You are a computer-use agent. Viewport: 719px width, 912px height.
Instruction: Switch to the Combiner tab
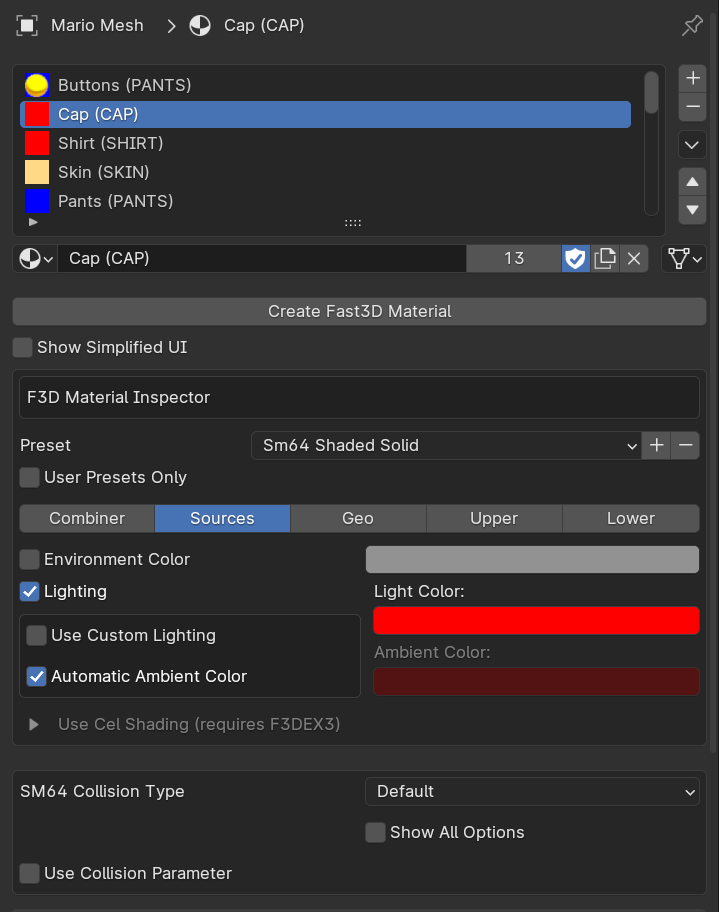(x=87, y=519)
